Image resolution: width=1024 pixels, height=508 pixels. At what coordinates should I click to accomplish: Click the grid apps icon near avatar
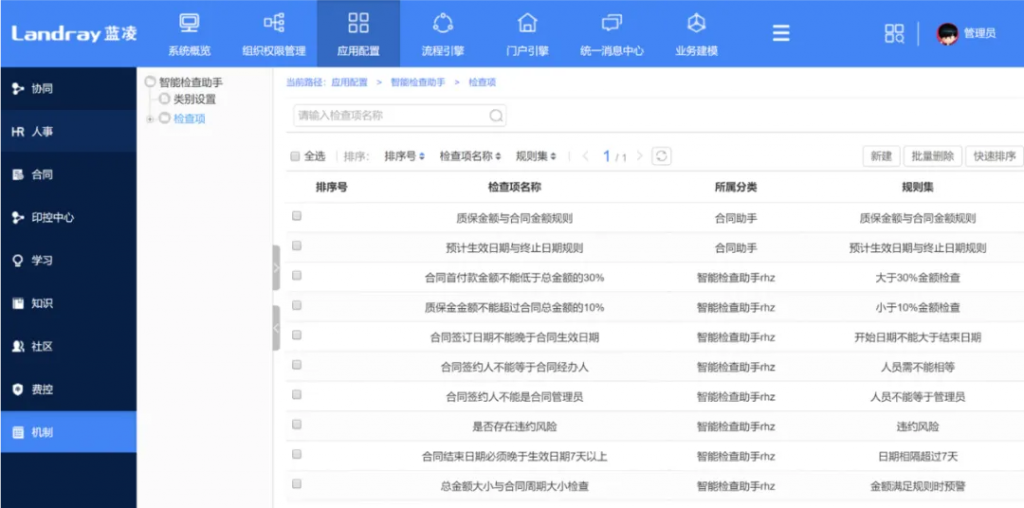click(x=894, y=33)
